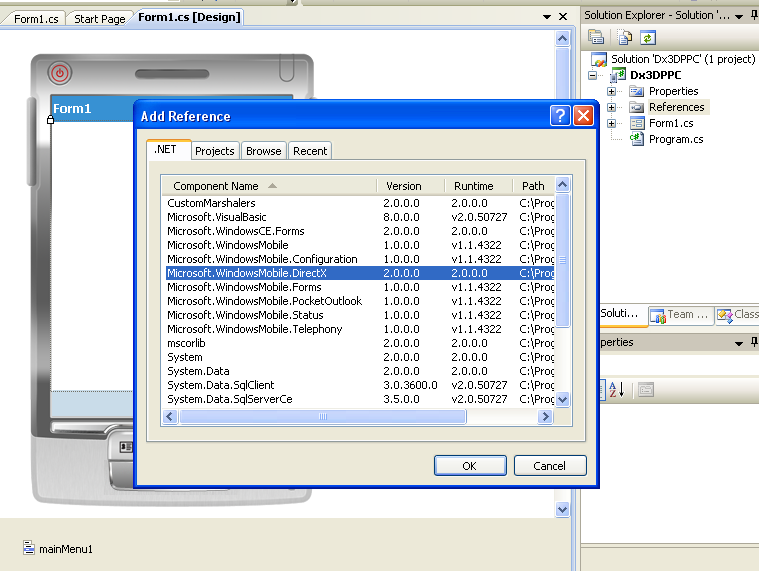Switch to the .NET tab
Viewport: 759px width, 571px height.
168,150
